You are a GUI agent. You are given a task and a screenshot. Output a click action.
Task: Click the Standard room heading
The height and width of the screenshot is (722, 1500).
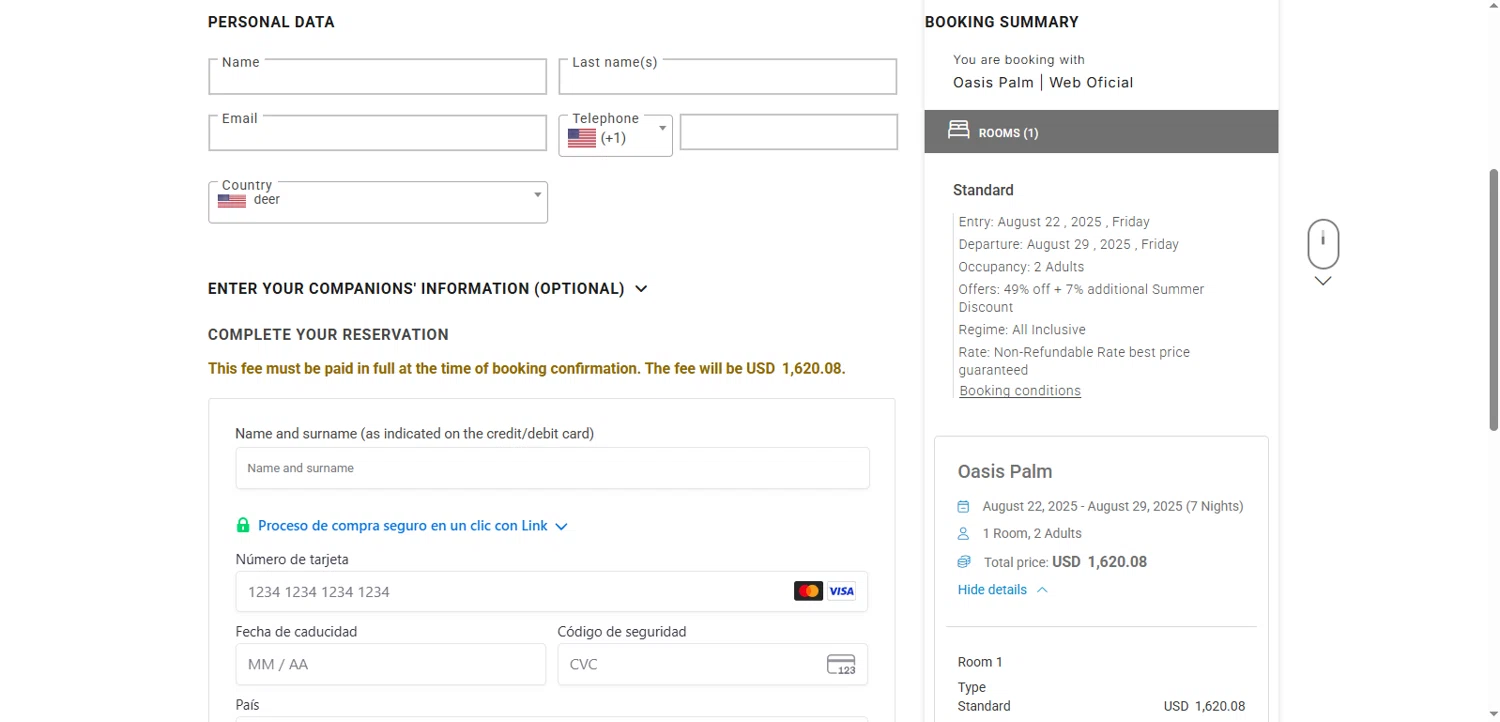[983, 190]
